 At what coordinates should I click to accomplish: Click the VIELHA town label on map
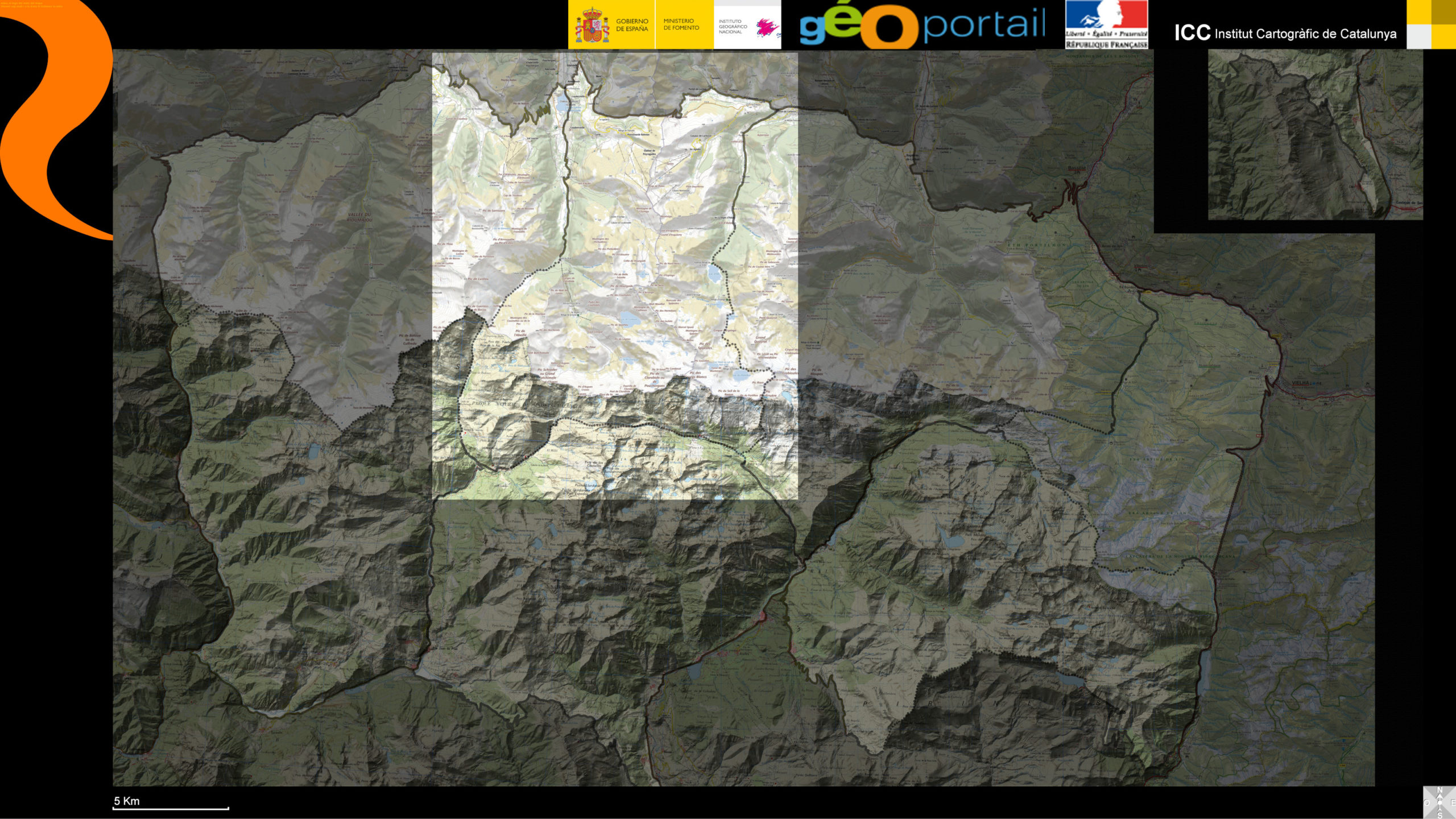(x=1300, y=383)
